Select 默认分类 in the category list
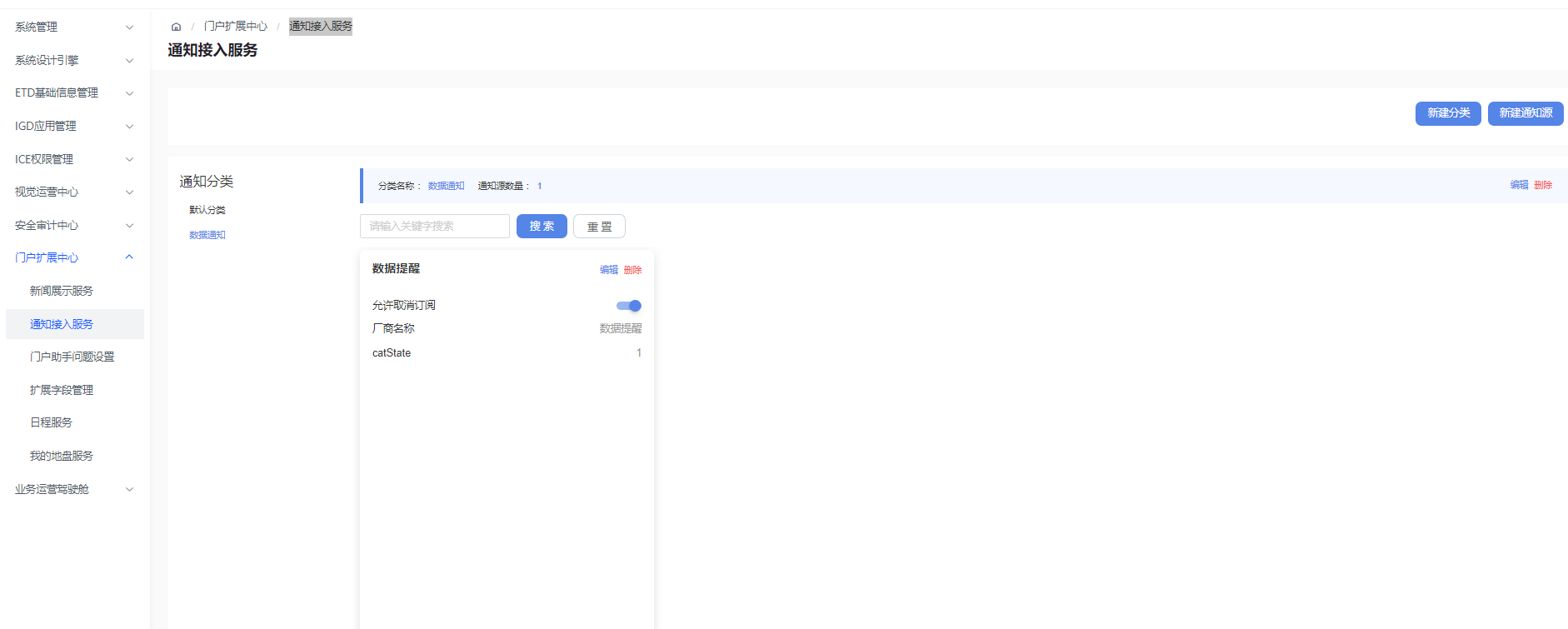The image size is (1568, 629). (207, 210)
